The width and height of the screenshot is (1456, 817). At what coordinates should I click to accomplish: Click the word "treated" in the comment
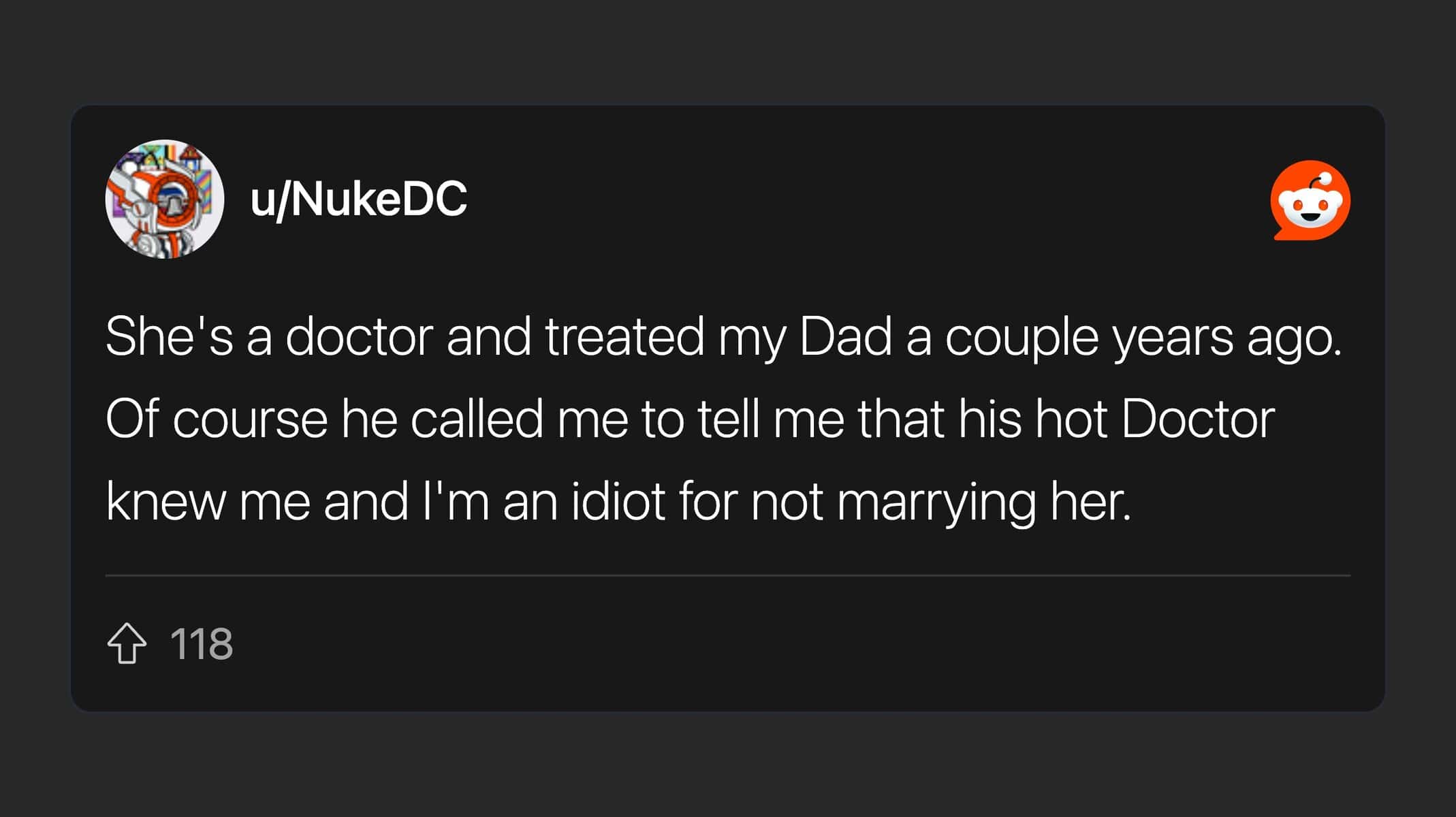pos(624,336)
